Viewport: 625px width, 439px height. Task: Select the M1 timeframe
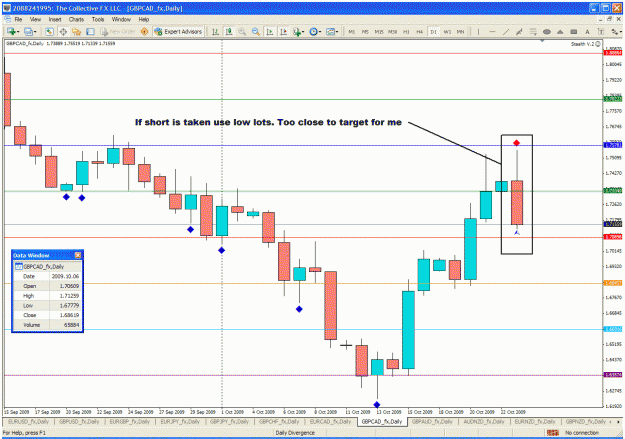coord(352,31)
